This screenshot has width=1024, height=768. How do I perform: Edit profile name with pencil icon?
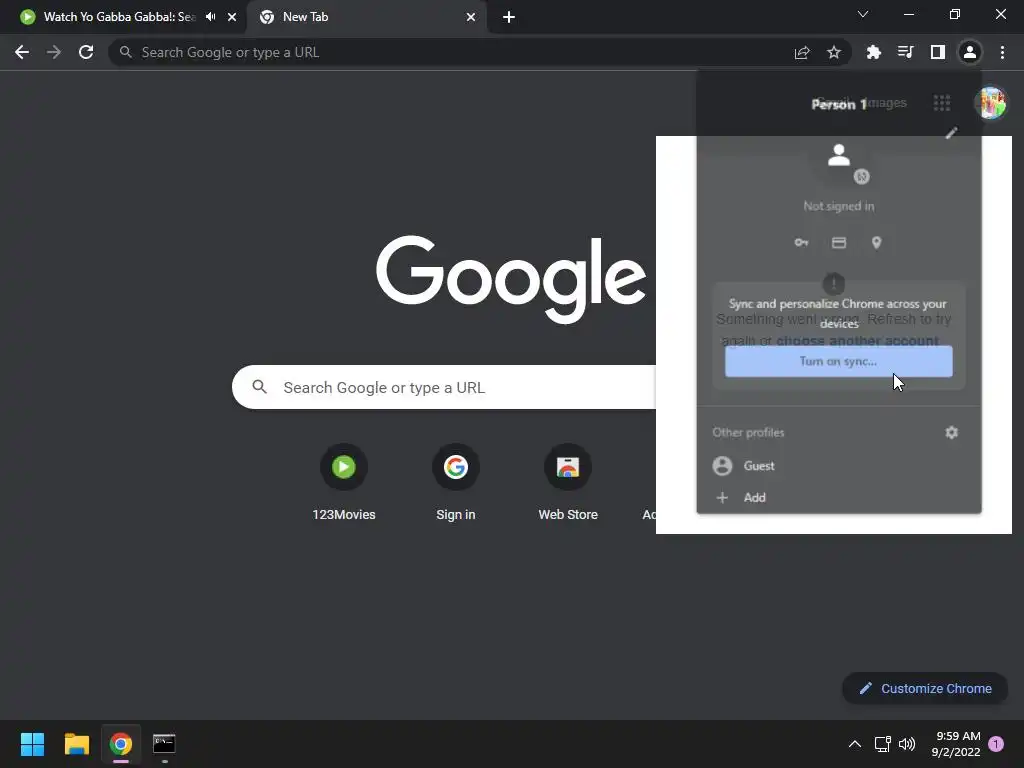(x=952, y=133)
